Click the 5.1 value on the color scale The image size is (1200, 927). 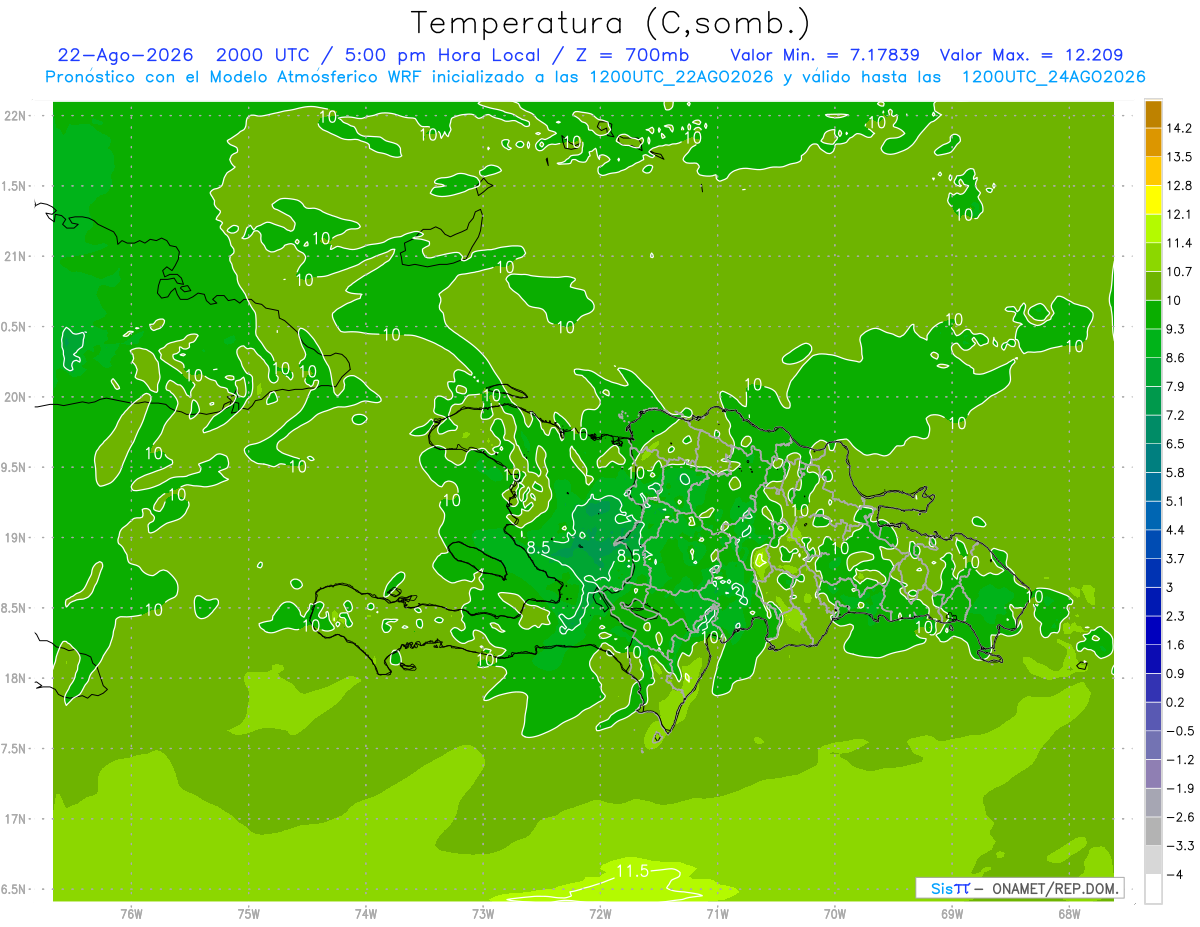coord(1176,501)
